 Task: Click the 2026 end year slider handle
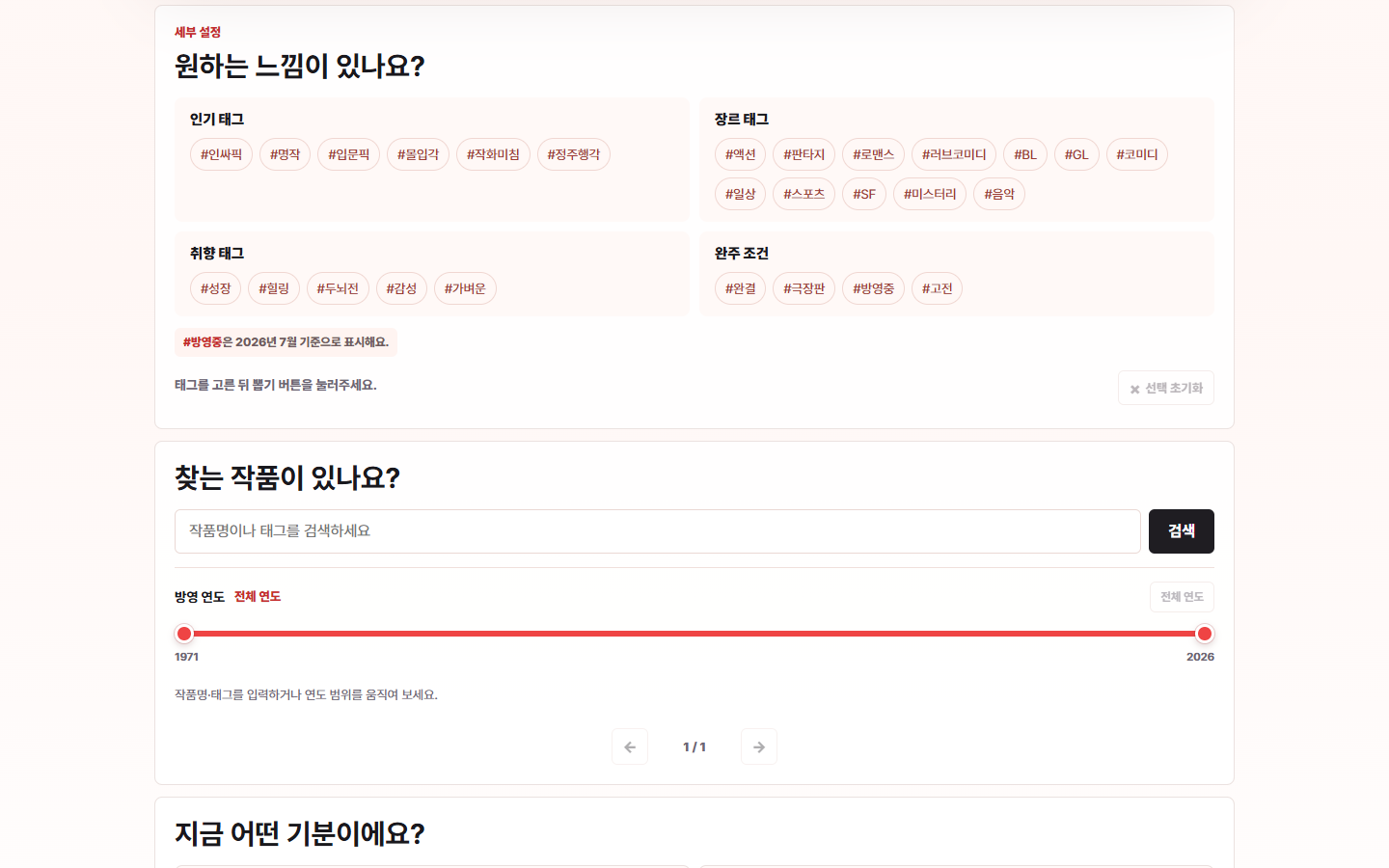1205,634
